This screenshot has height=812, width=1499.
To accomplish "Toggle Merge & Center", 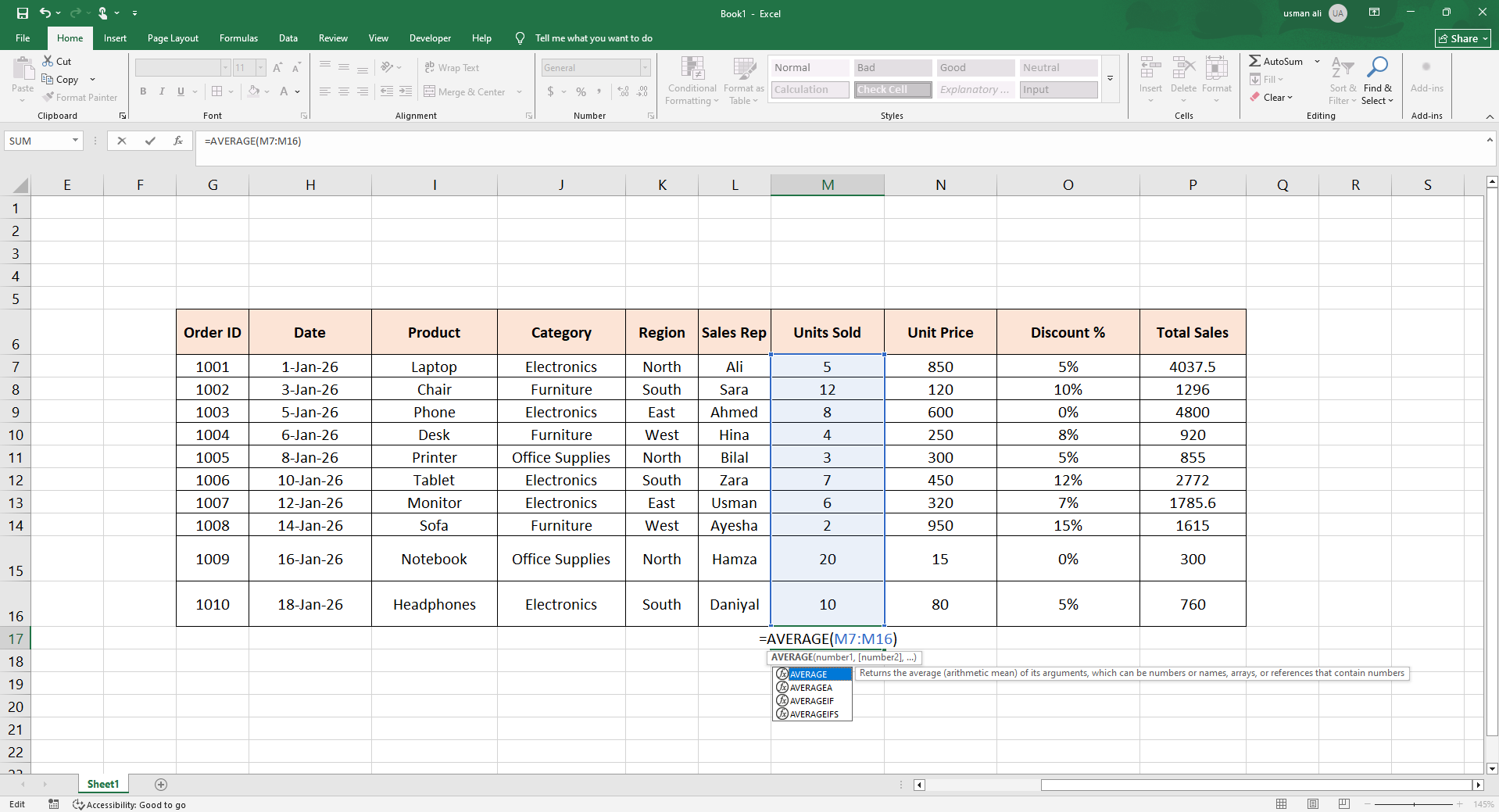I will (466, 91).
